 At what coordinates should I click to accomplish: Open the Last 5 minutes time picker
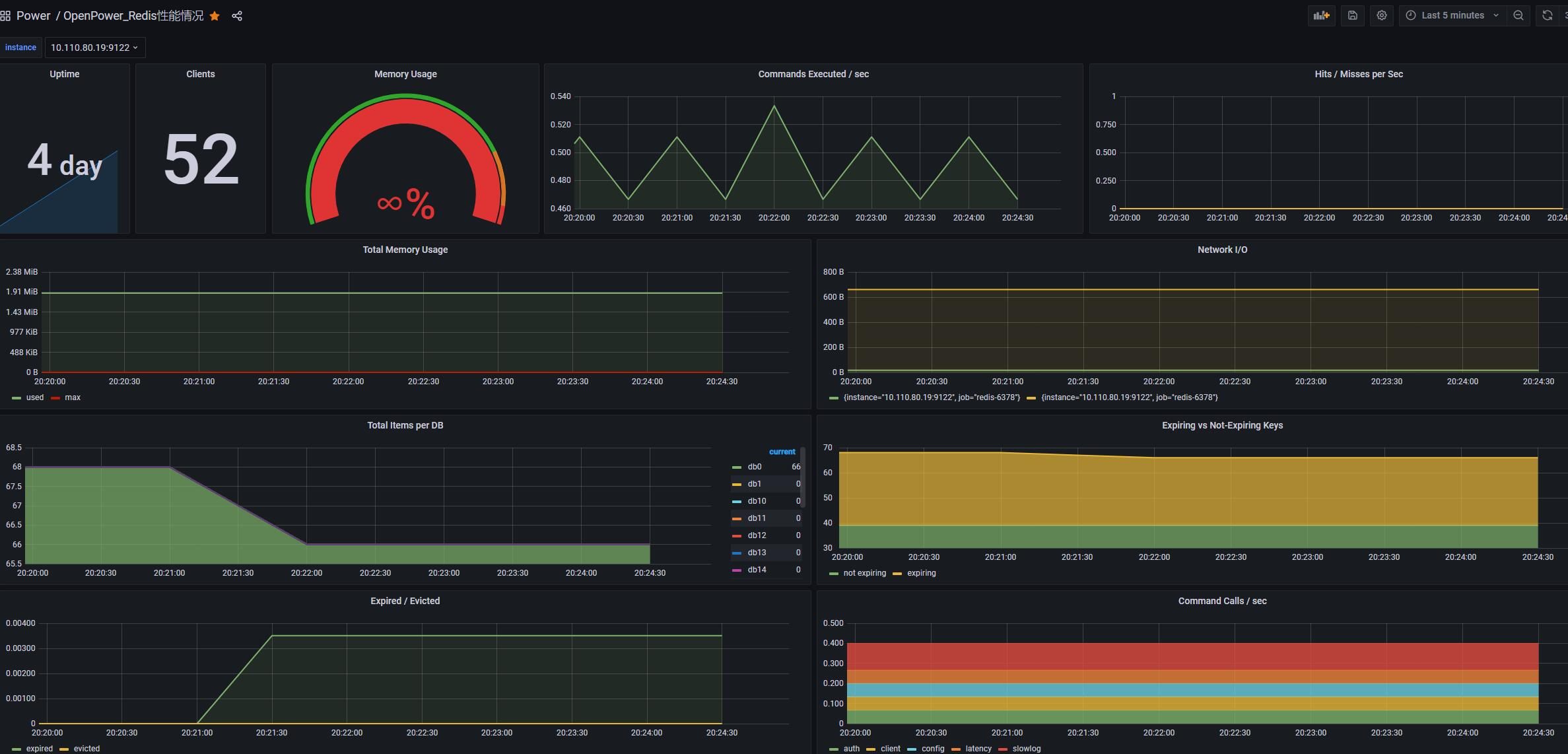(1452, 15)
